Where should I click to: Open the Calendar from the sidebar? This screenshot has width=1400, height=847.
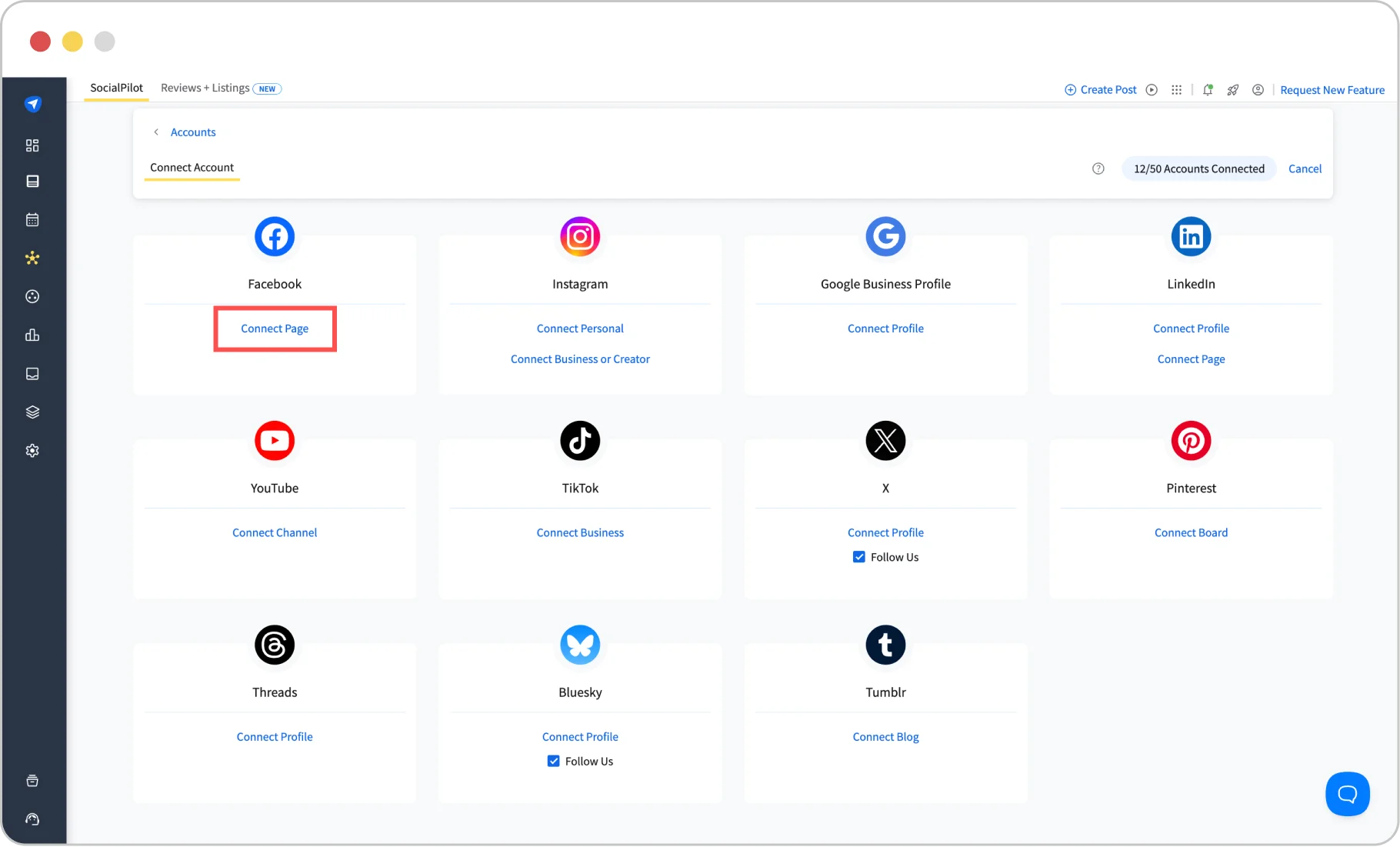[x=32, y=219]
